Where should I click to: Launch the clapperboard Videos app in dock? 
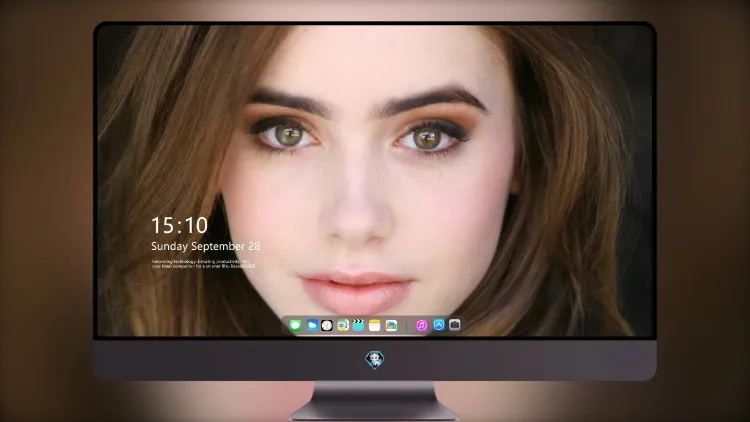(x=358, y=325)
